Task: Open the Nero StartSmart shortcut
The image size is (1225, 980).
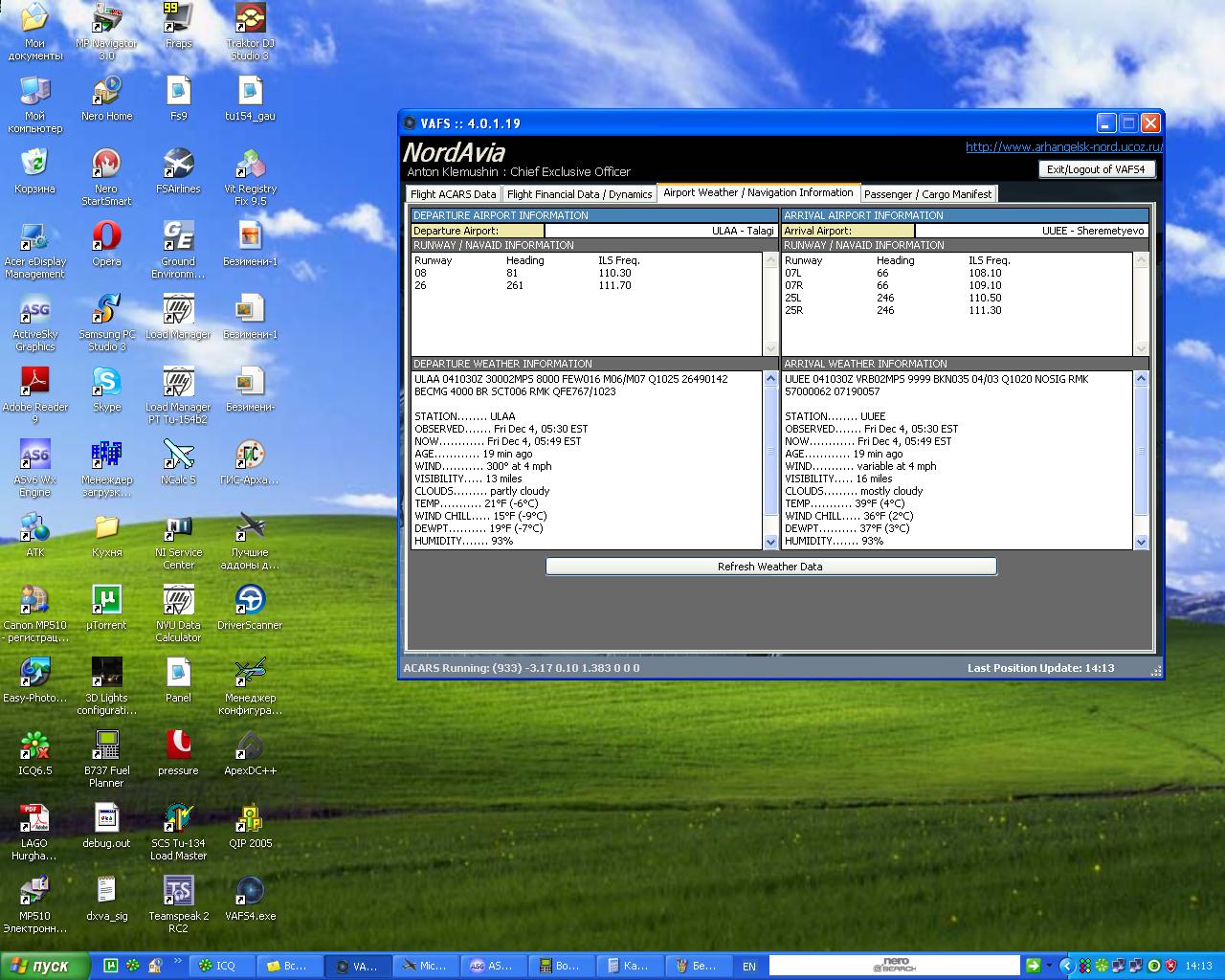Action: [106, 177]
